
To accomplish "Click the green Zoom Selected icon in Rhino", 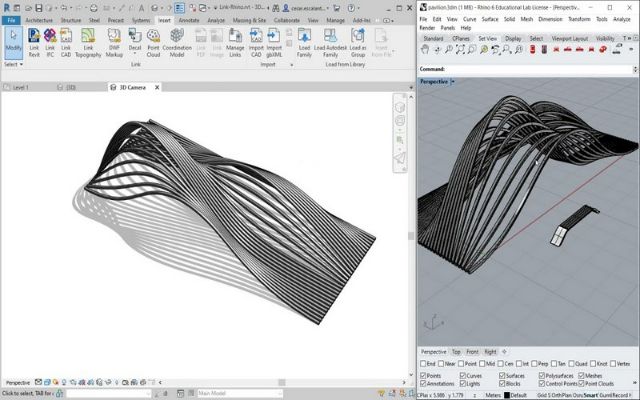I will tap(484, 49).
